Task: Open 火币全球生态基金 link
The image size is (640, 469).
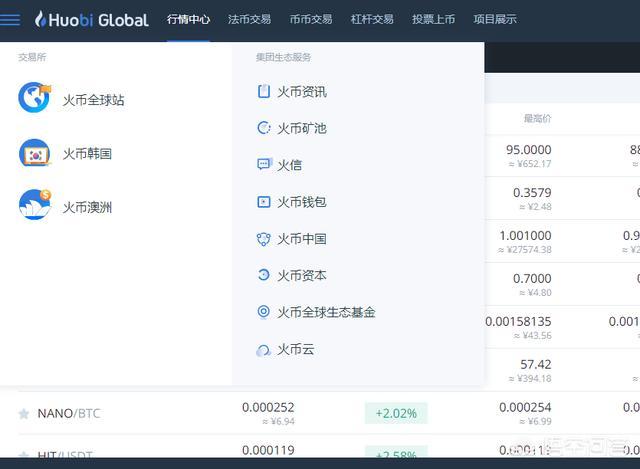Action: point(326,312)
